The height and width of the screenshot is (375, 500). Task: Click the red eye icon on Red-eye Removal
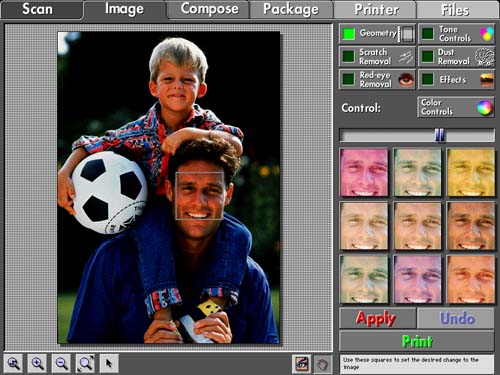(x=406, y=80)
